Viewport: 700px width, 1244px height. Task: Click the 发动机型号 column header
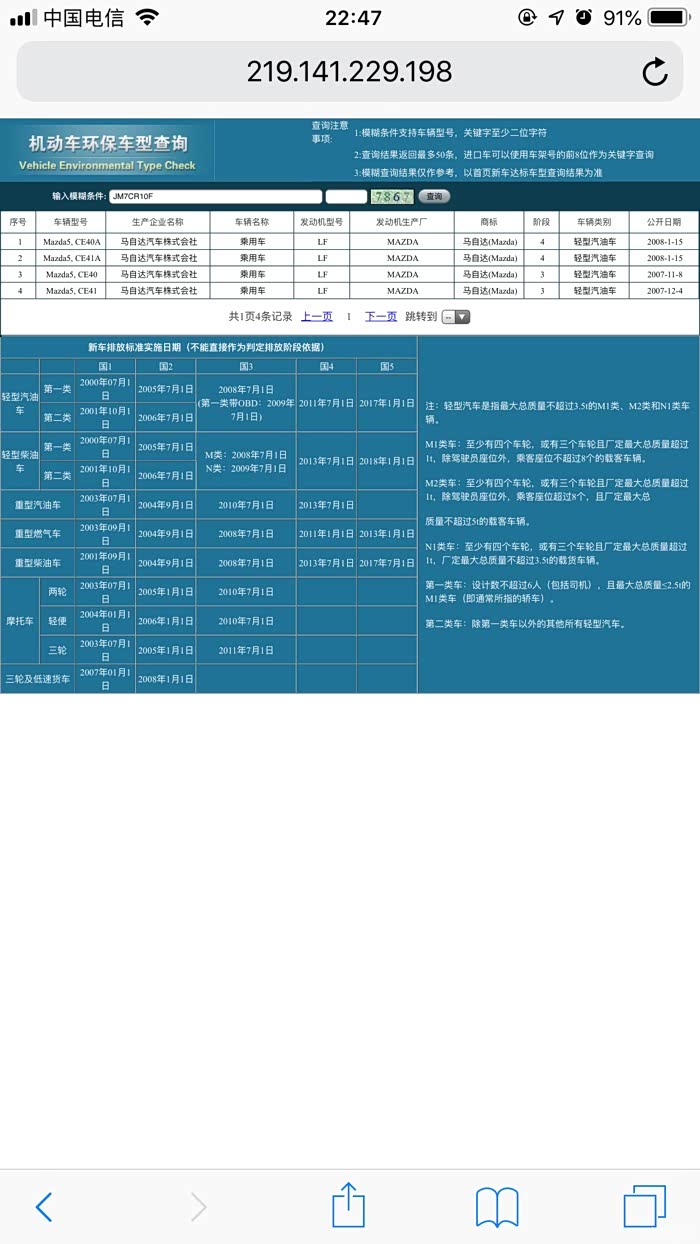point(322,222)
